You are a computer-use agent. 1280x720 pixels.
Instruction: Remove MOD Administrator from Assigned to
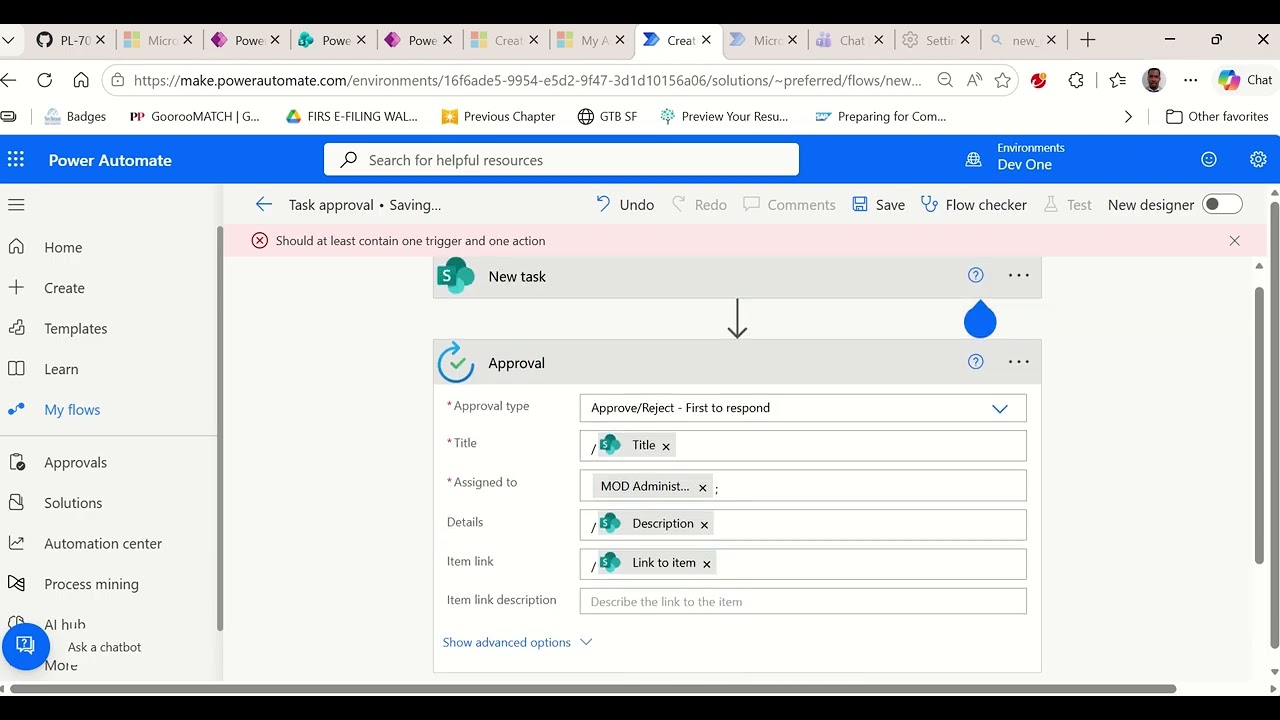(x=702, y=488)
